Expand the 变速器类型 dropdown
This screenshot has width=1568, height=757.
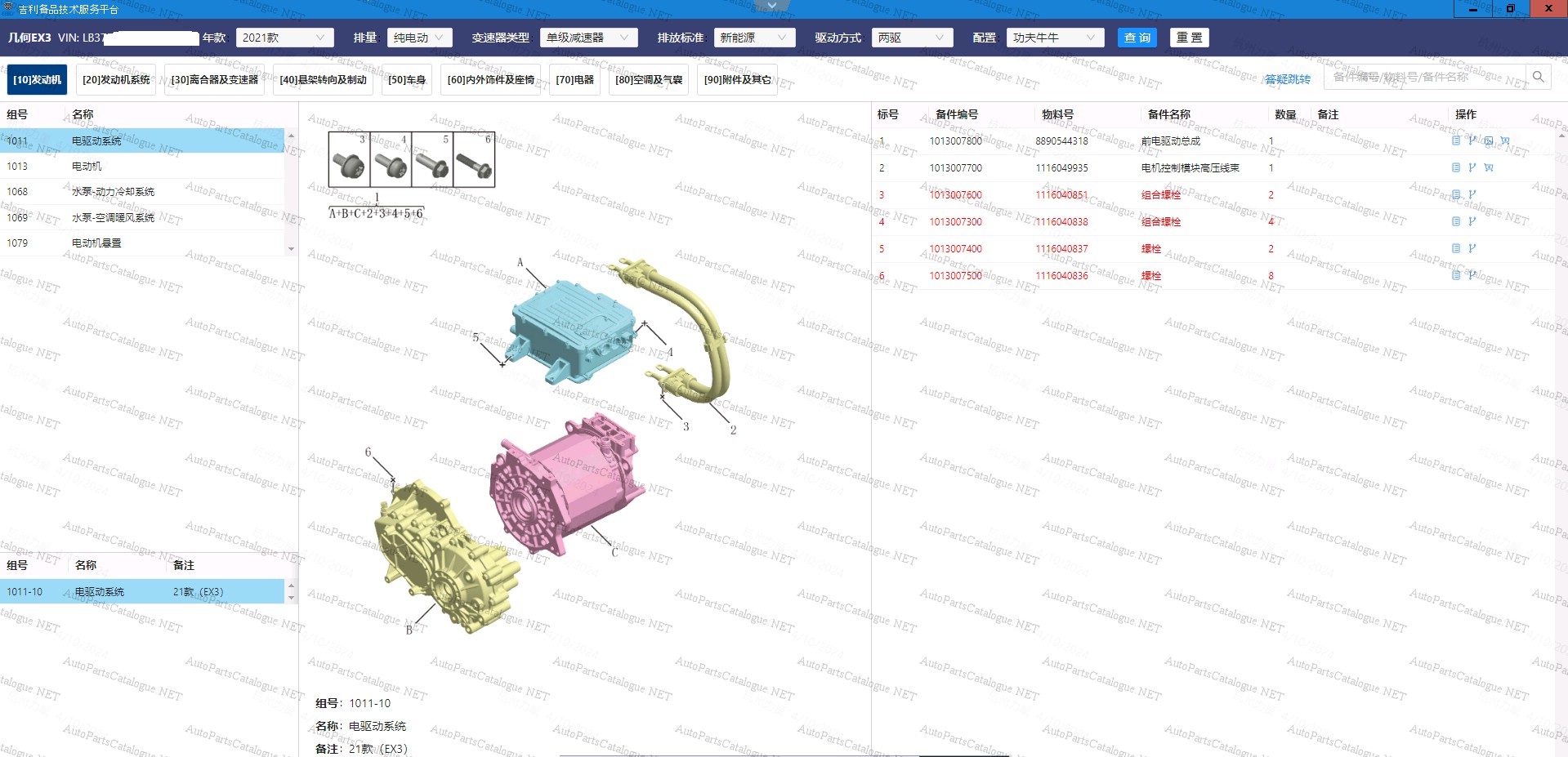tap(588, 38)
